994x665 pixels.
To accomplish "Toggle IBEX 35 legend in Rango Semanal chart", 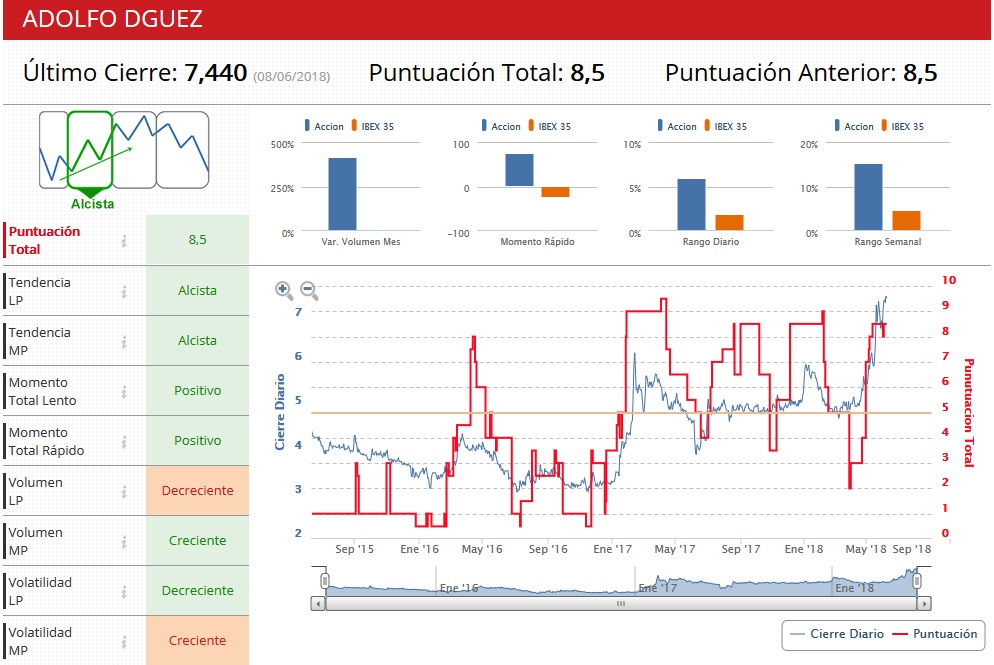I will pos(903,126).
